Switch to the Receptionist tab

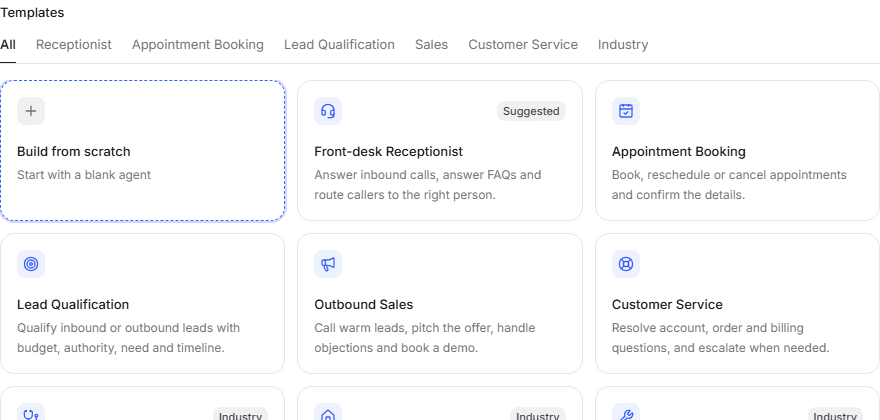click(74, 44)
